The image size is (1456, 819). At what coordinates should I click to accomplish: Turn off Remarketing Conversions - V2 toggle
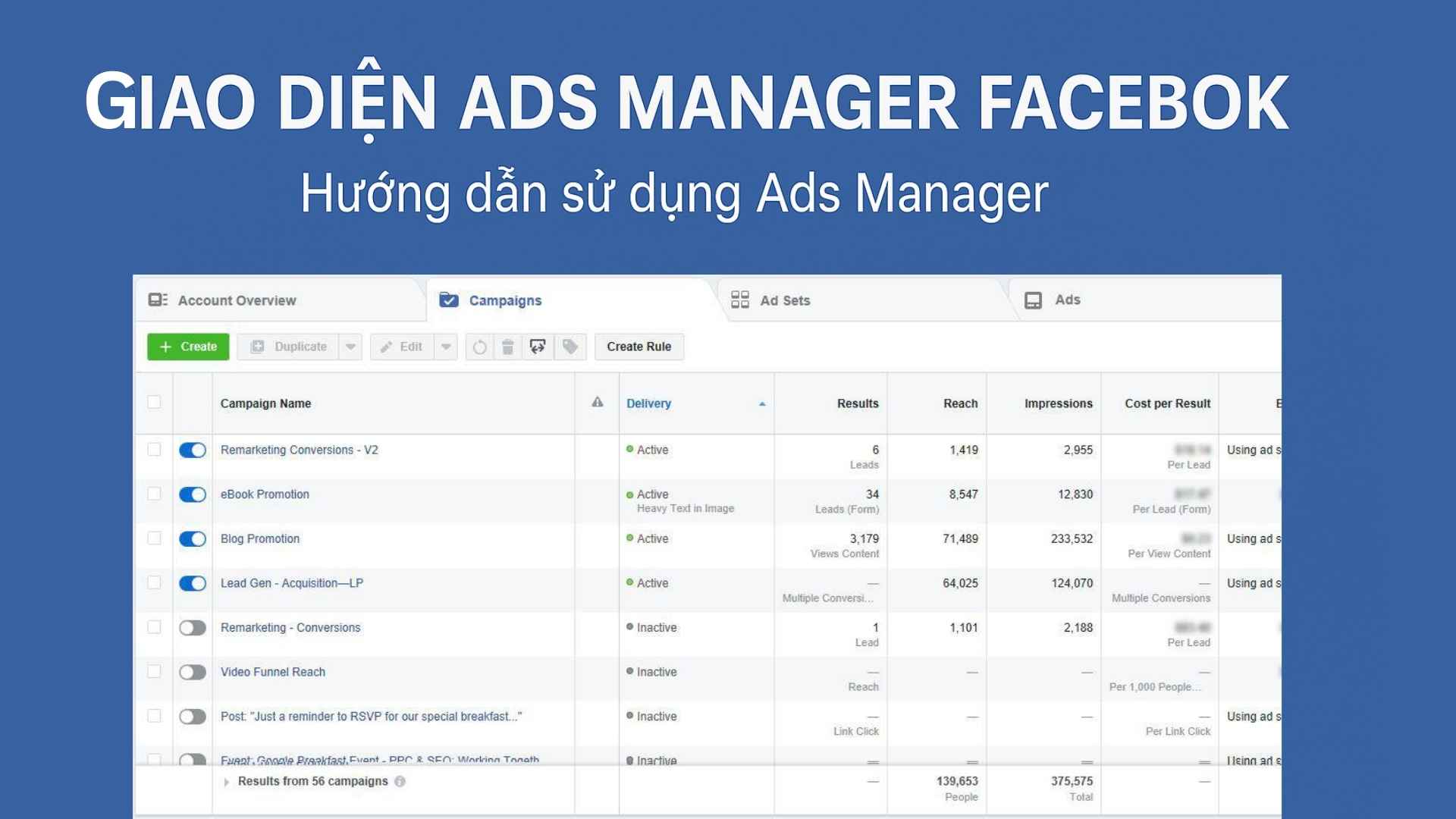(193, 450)
